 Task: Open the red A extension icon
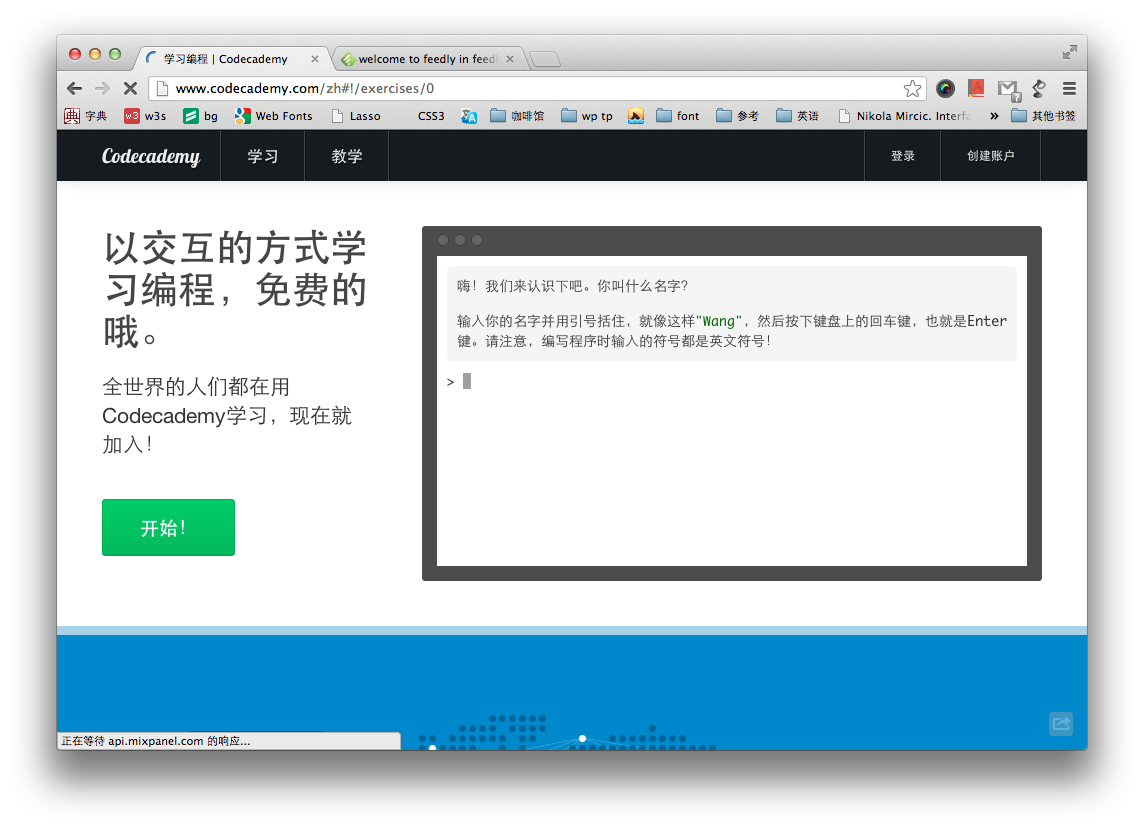pyautogui.click(x=975, y=88)
